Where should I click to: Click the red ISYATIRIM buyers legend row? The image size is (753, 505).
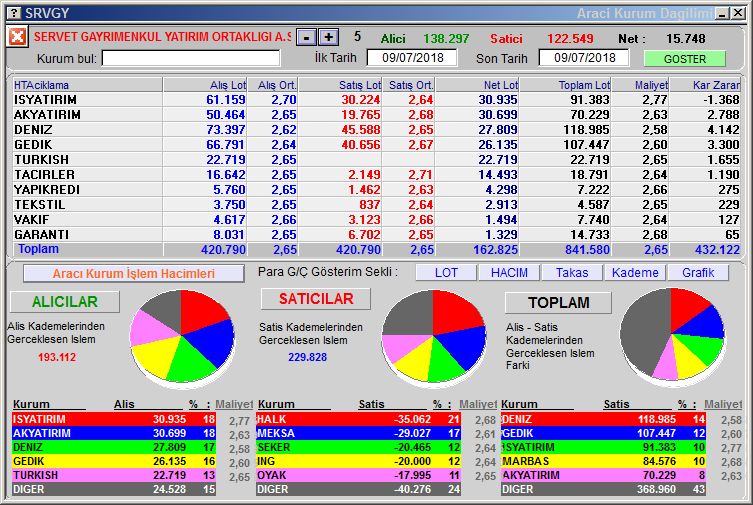[114, 419]
